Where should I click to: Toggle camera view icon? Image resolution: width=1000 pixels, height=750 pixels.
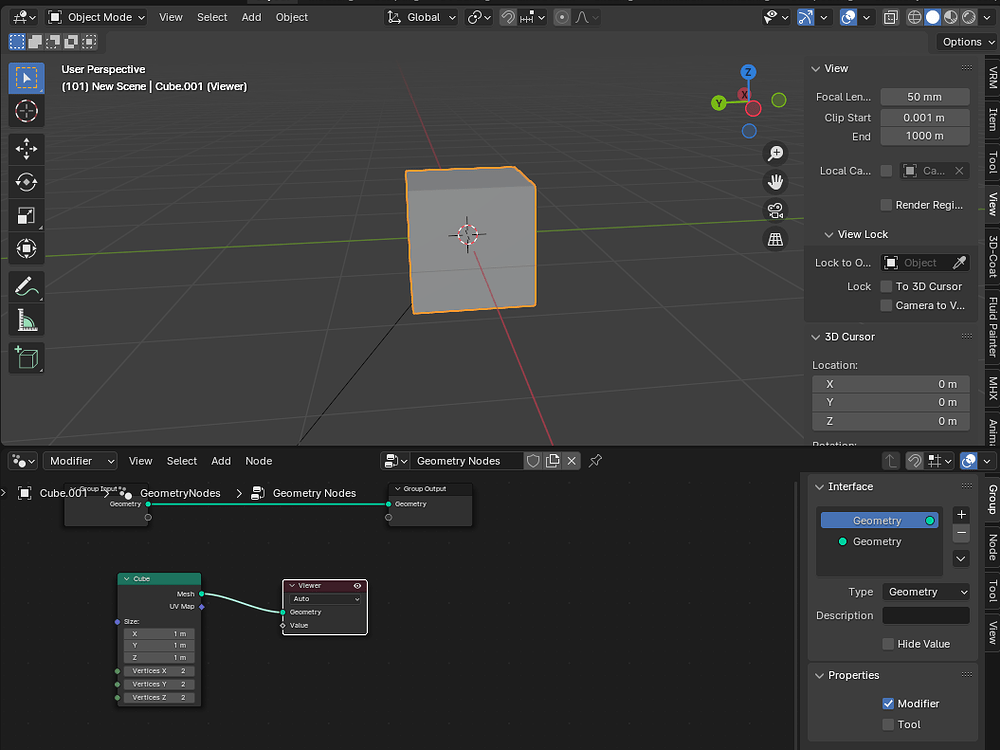[x=776, y=210]
